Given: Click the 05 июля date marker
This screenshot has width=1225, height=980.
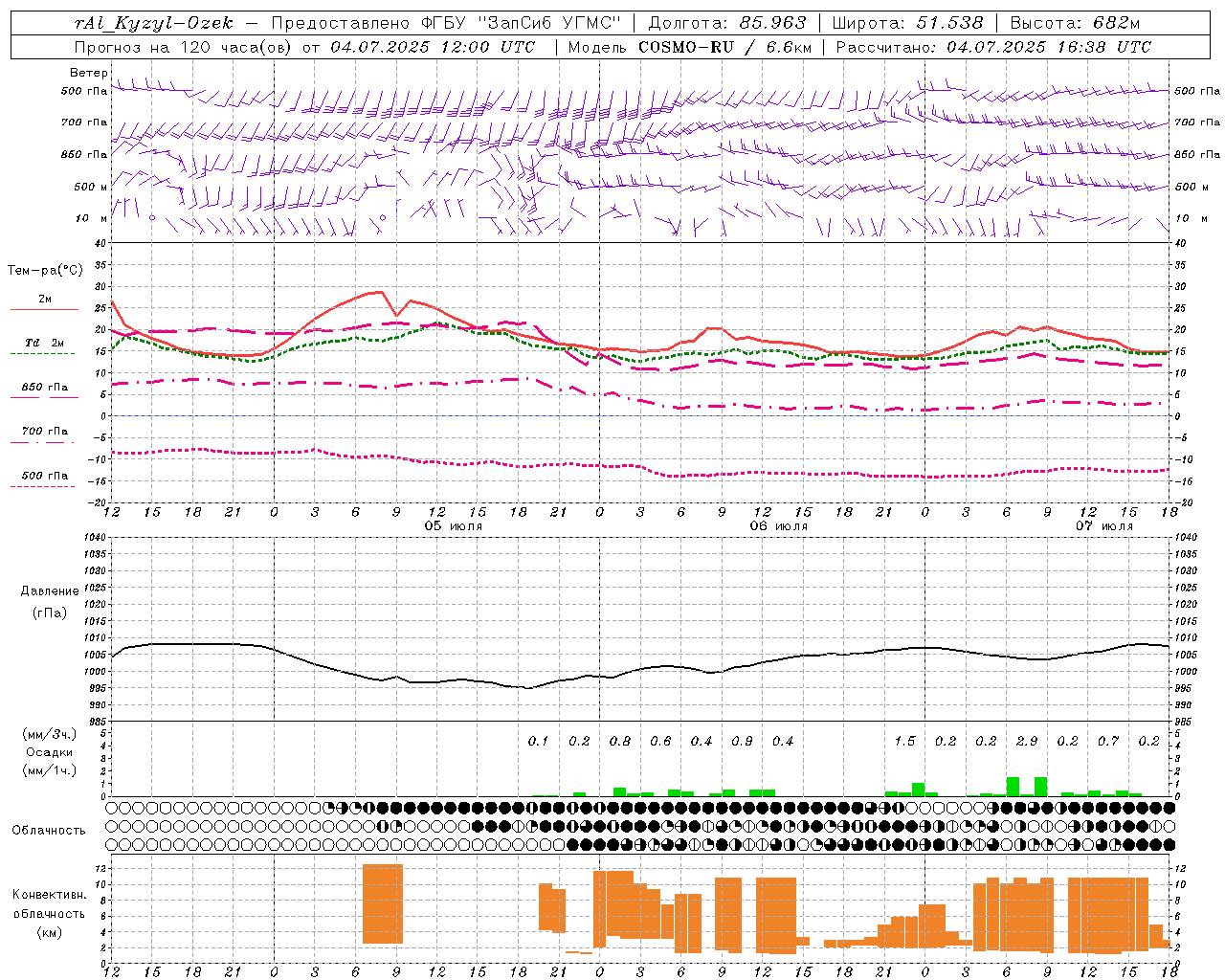Looking at the screenshot, I should click(454, 526).
